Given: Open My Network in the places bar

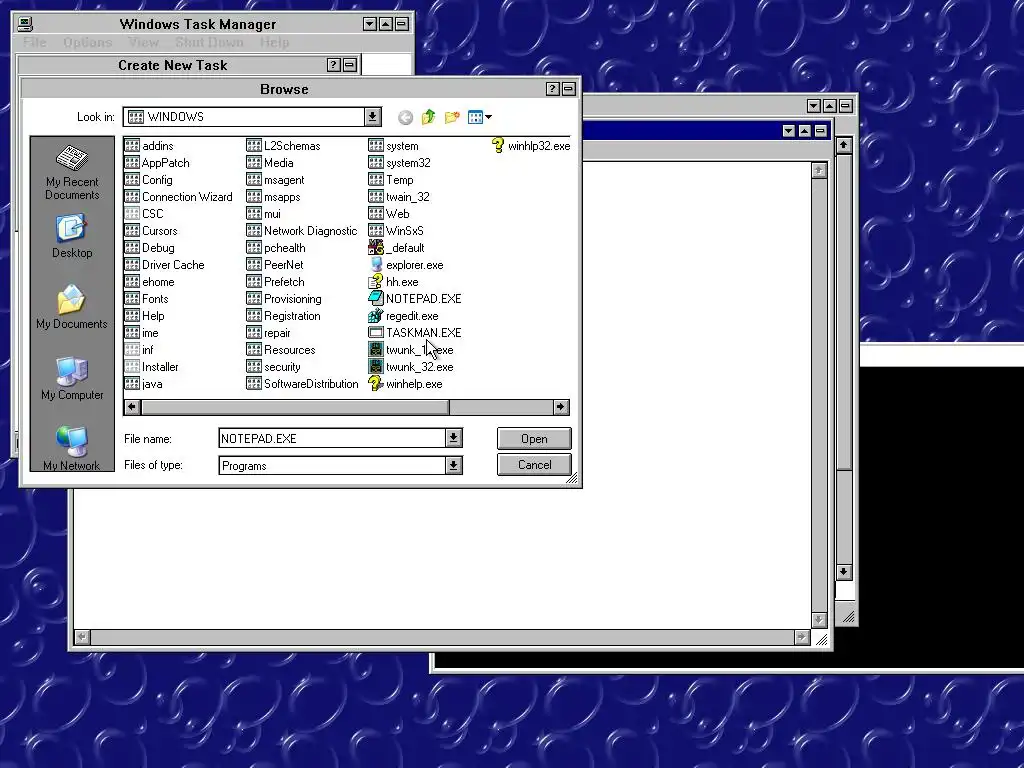Looking at the screenshot, I should pos(72,448).
